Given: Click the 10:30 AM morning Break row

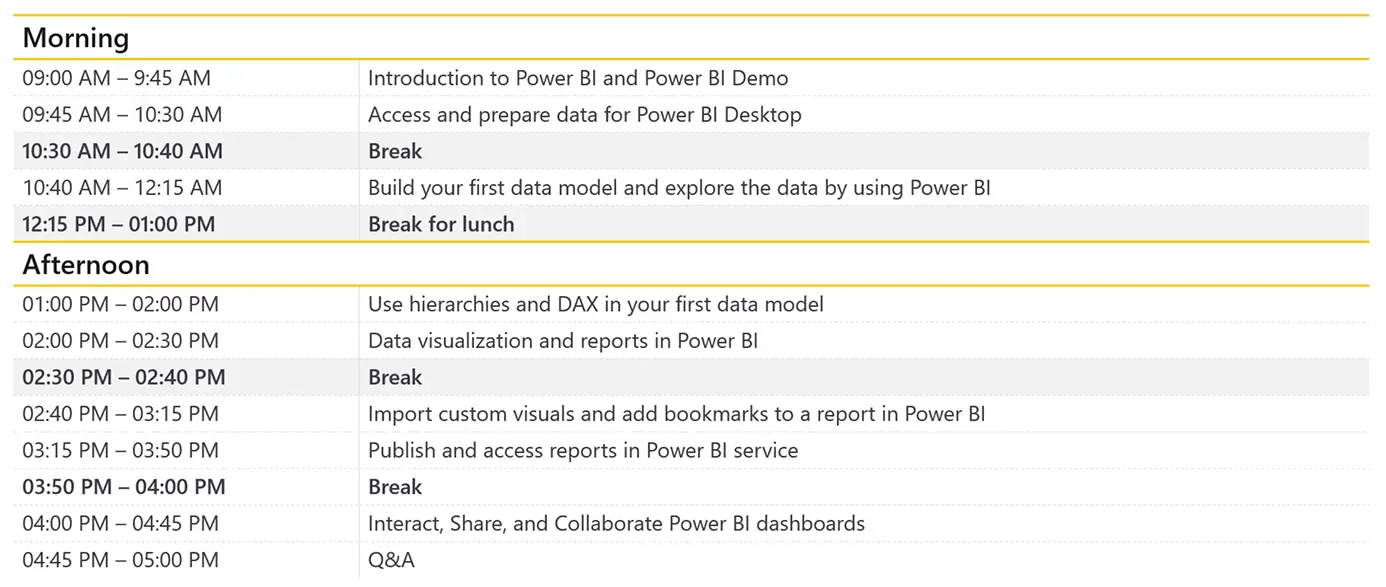Looking at the screenshot, I should 694,151.
